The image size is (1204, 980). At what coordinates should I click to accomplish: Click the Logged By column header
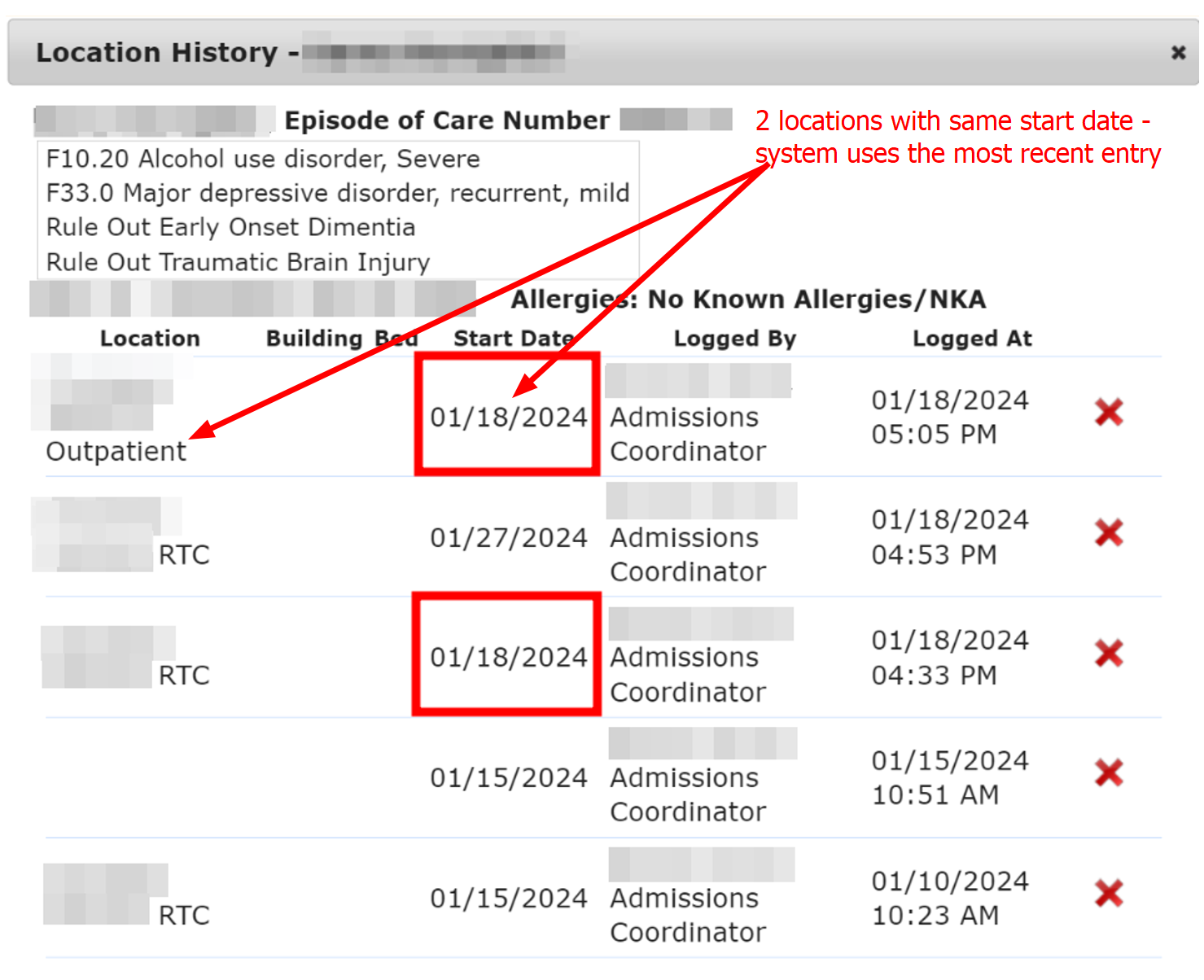click(734, 339)
